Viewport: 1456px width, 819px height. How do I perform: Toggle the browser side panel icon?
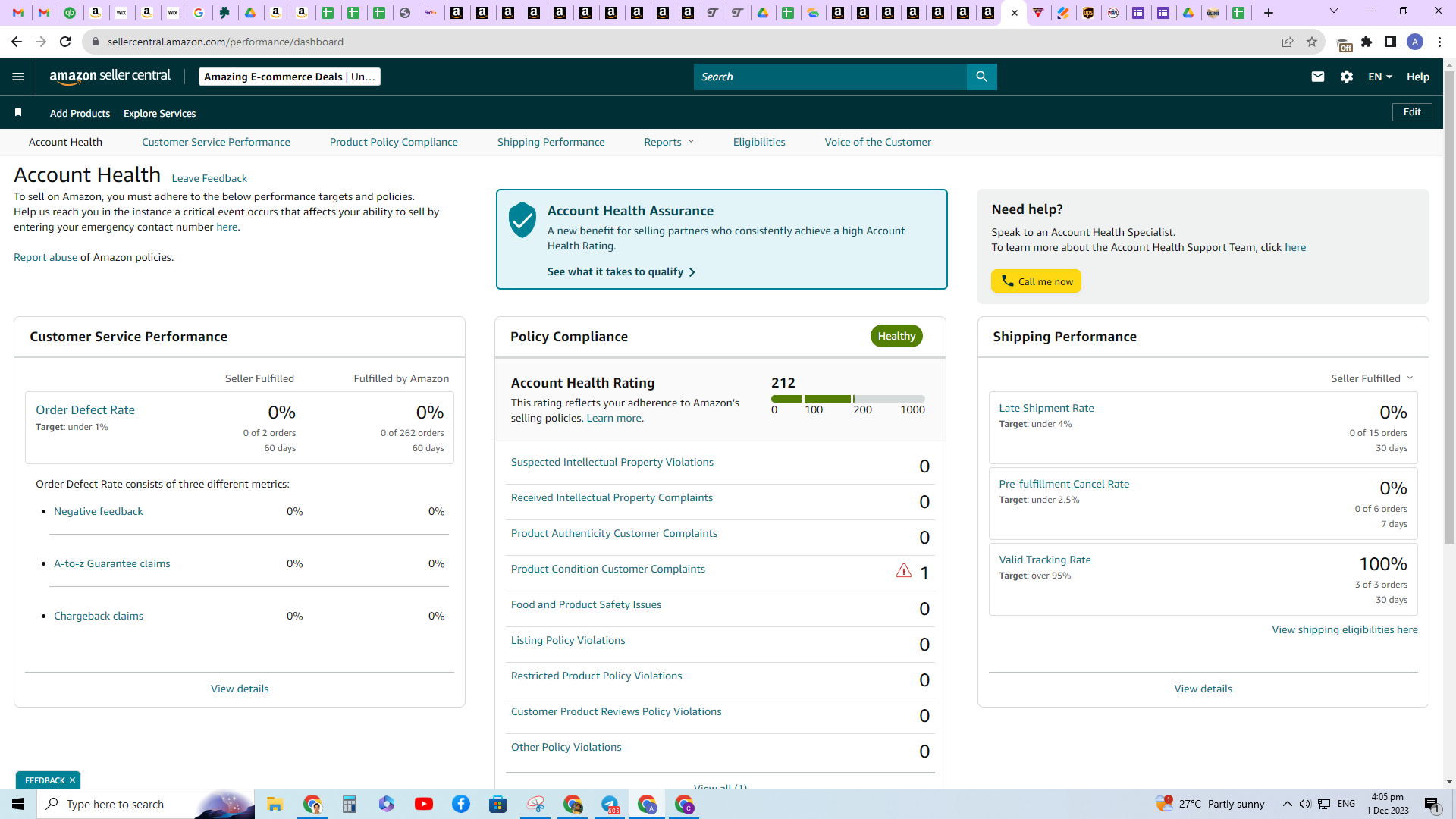(1391, 42)
